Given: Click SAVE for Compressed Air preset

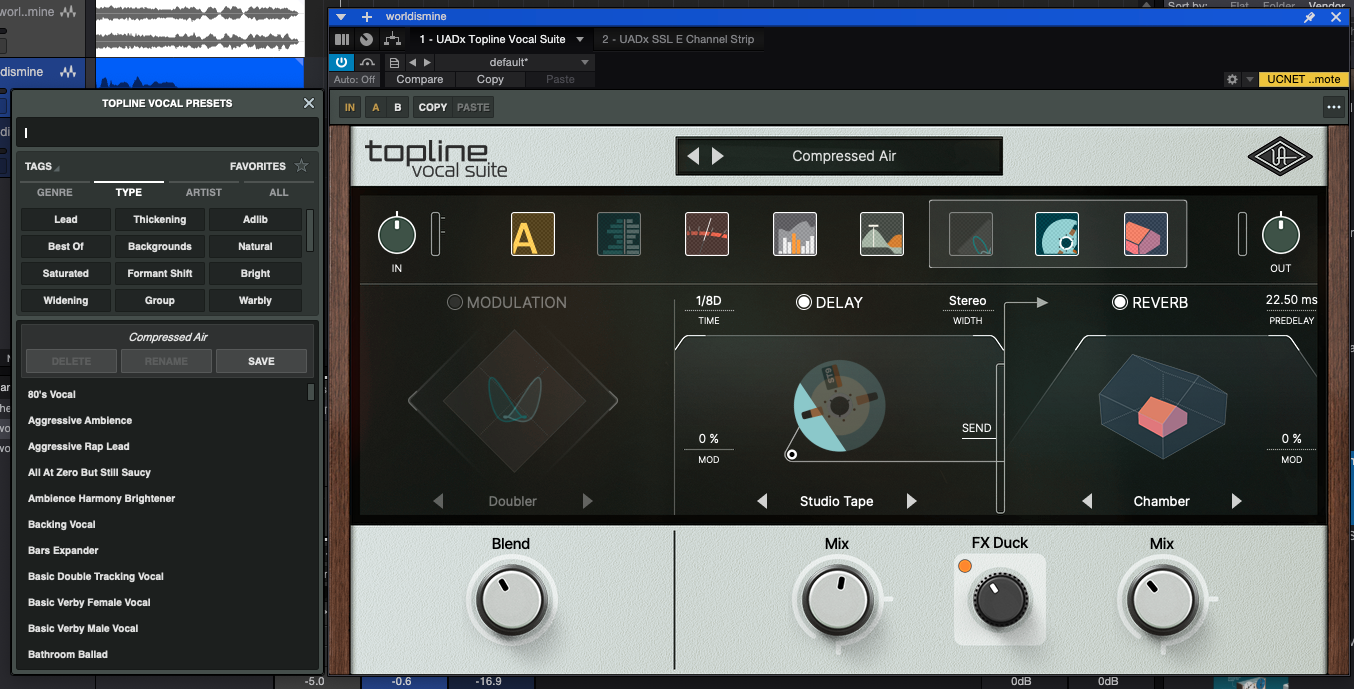Looking at the screenshot, I should point(261,361).
